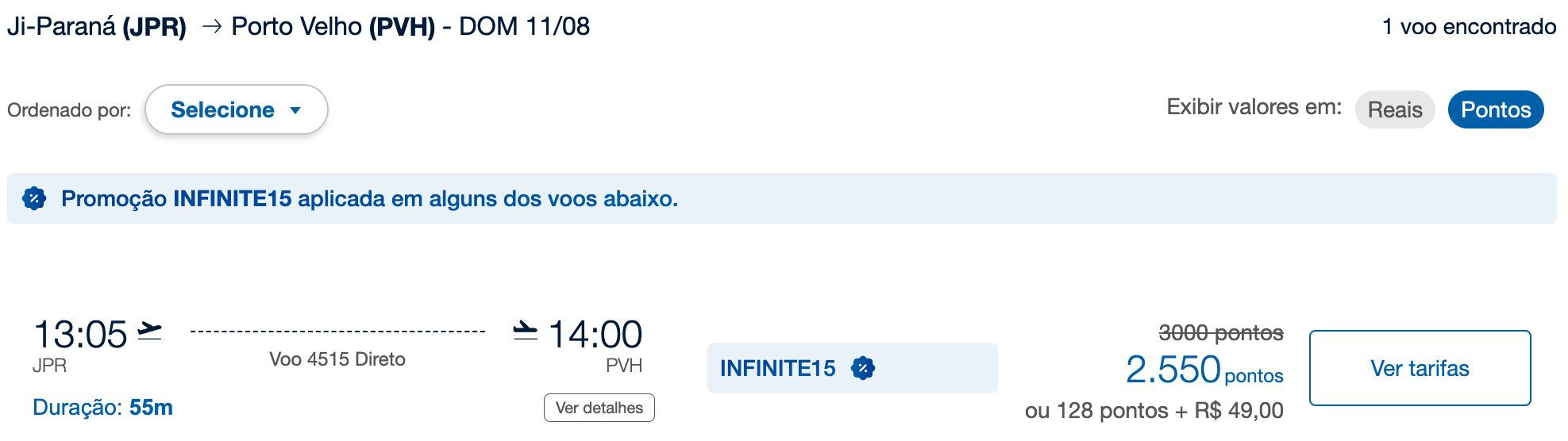Click the Ji-Paraná (JPR) route title
This screenshot has width=1568, height=441.
[97, 27]
